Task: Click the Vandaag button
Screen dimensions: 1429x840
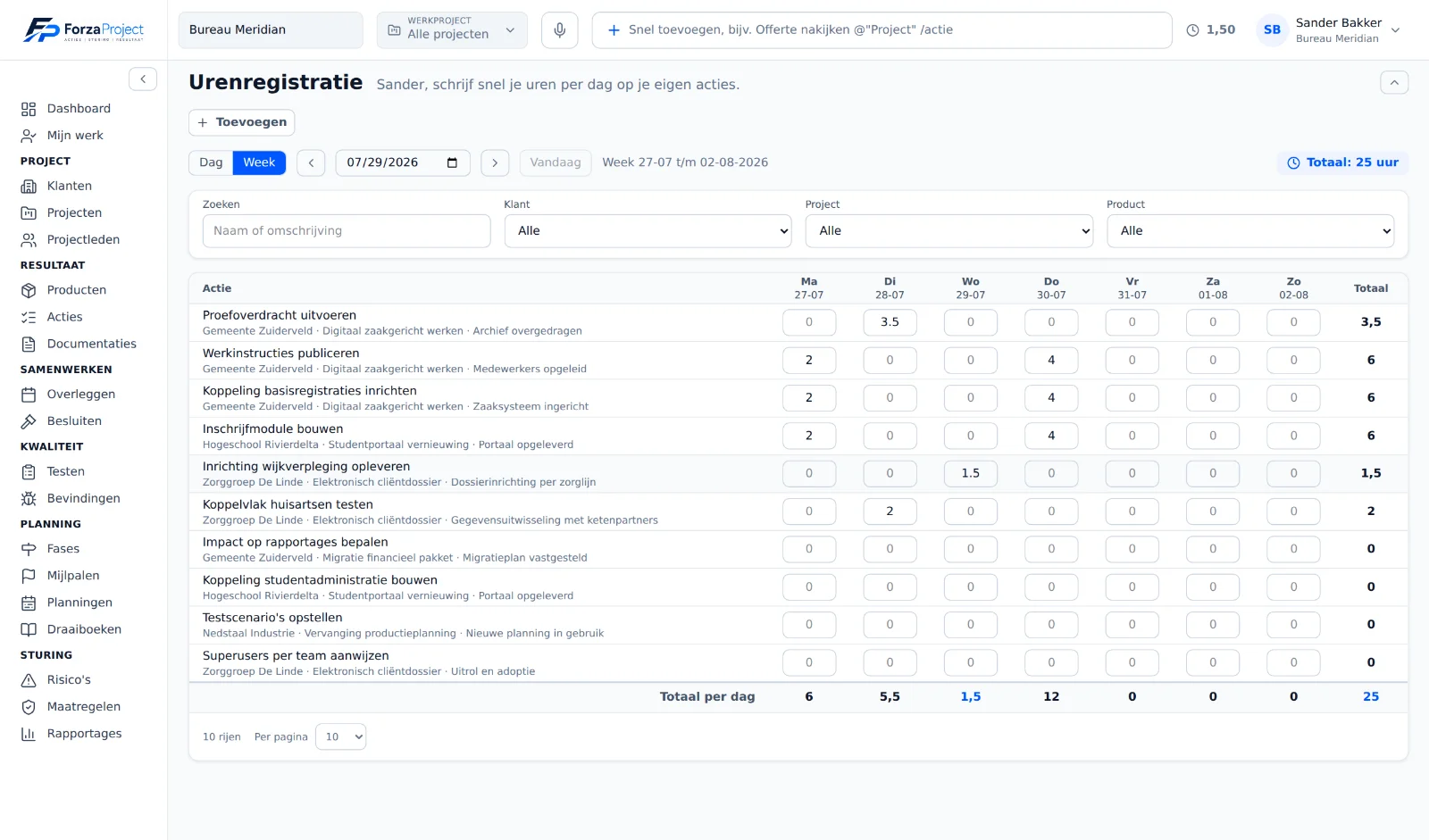Action: [556, 162]
